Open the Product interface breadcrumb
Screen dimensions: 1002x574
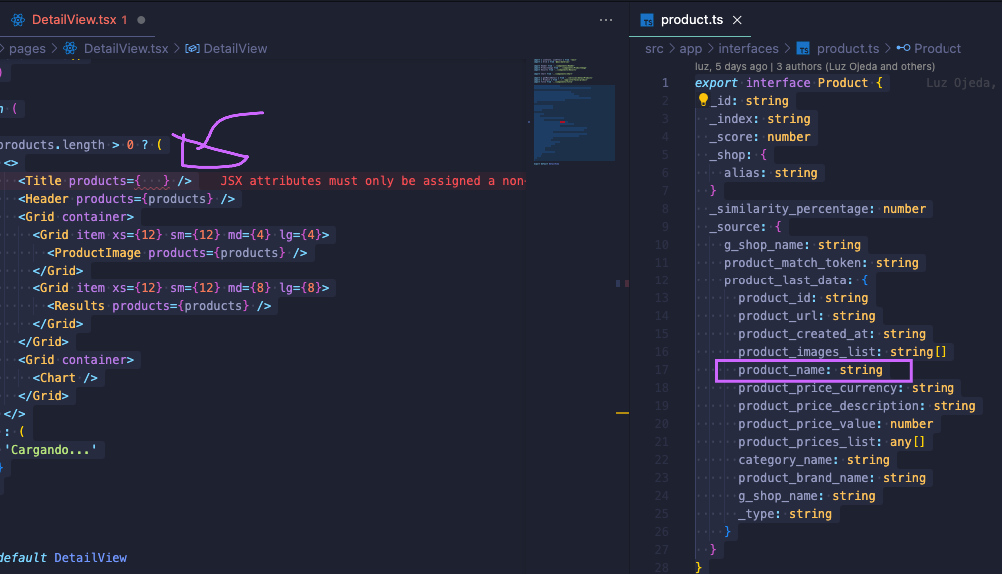tap(937, 49)
